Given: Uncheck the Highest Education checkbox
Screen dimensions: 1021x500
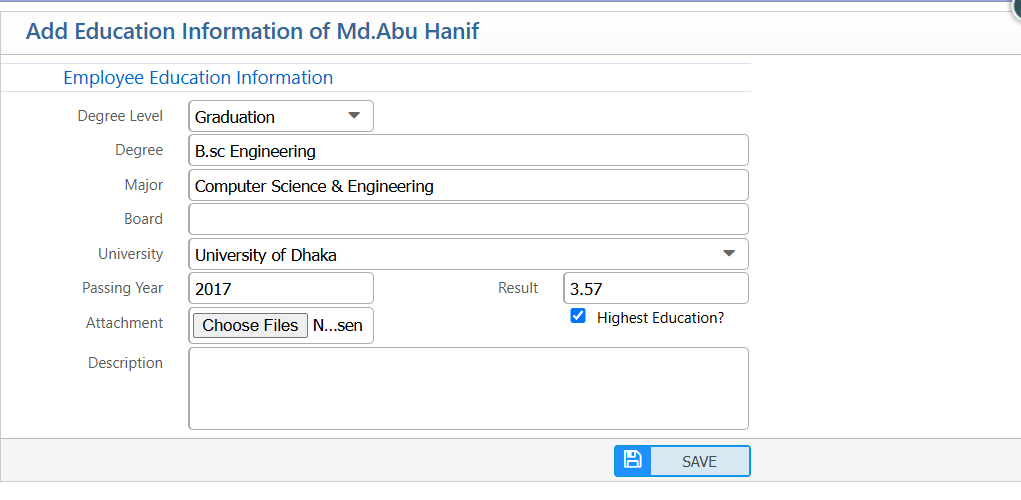Looking at the screenshot, I should click(x=578, y=316).
